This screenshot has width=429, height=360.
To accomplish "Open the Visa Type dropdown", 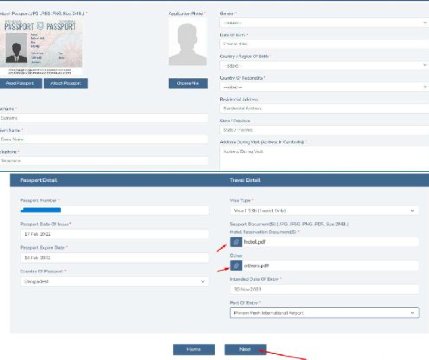I will pos(324,211).
